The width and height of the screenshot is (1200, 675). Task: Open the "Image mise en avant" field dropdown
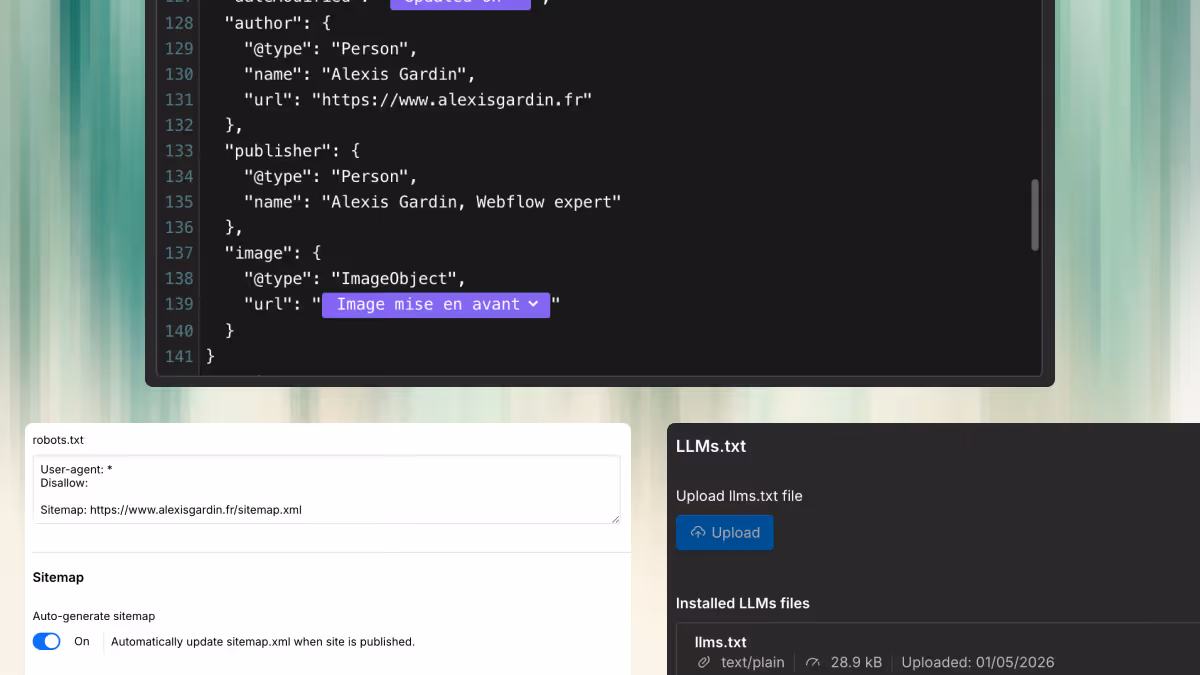(436, 304)
